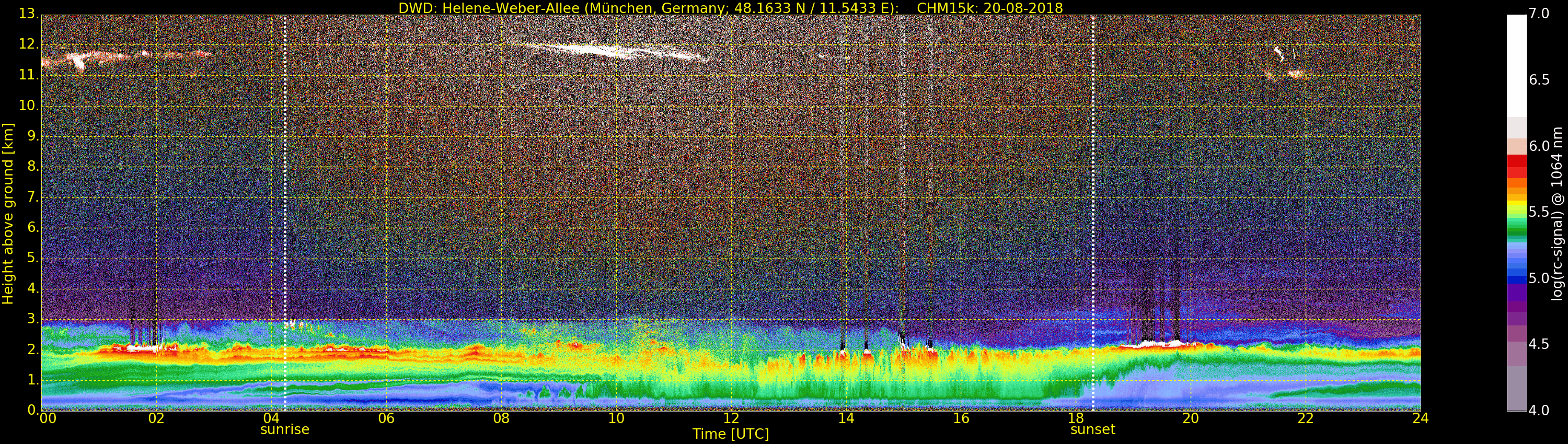Click the "Height above ground [km]" axis label

point(8,213)
